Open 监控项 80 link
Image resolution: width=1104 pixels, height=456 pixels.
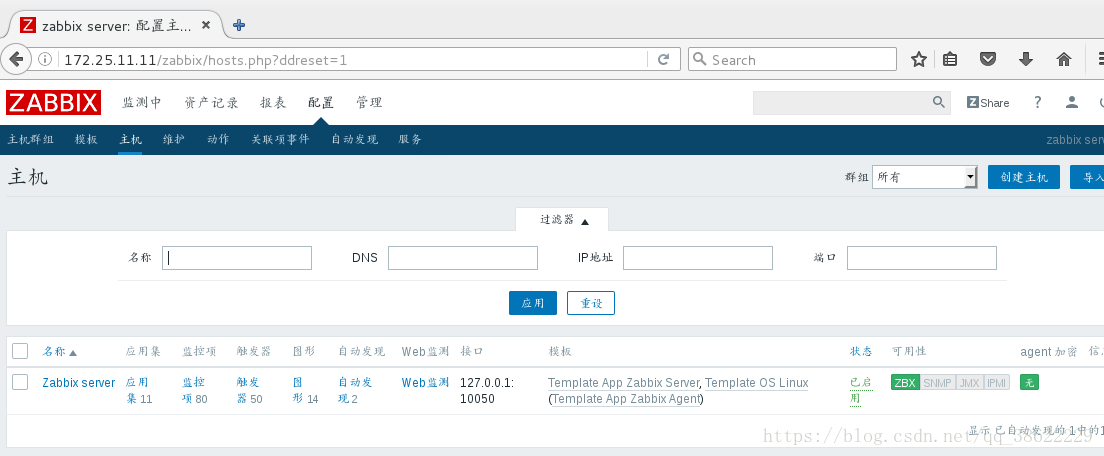tap(195, 391)
